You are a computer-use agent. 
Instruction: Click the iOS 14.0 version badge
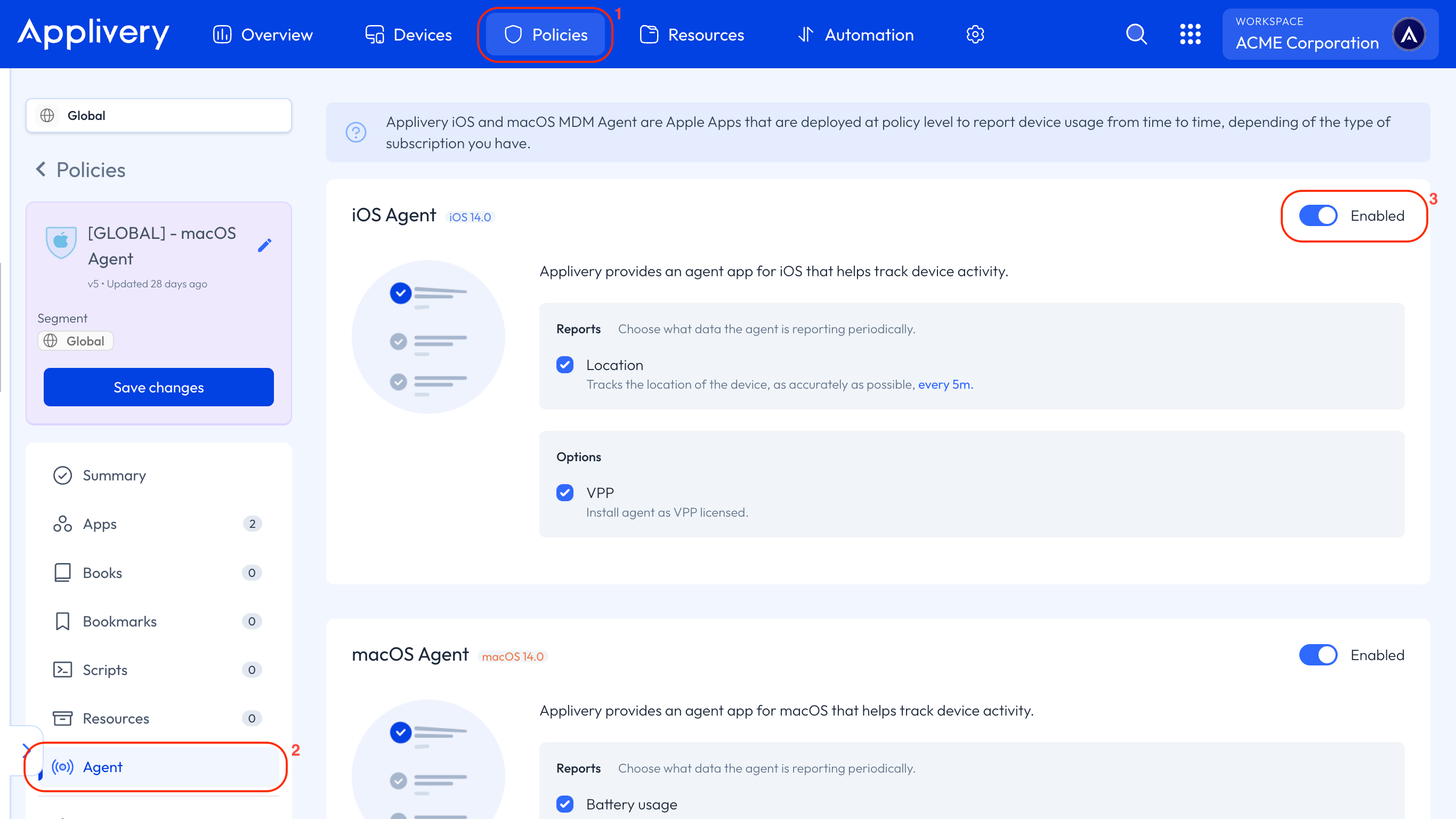pos(470,217)
